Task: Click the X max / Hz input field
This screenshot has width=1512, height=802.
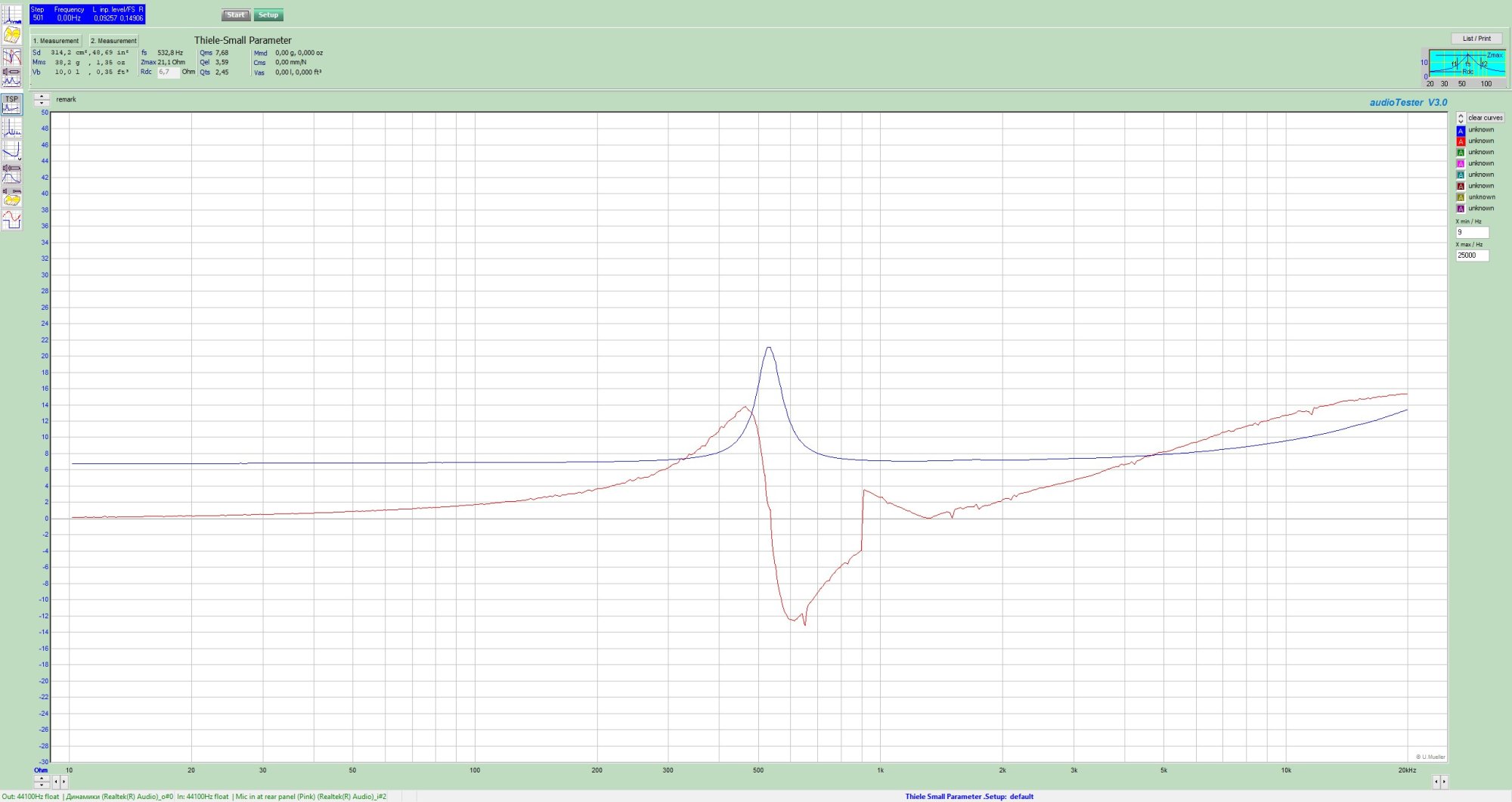Action: click(x=1472, y=255)
